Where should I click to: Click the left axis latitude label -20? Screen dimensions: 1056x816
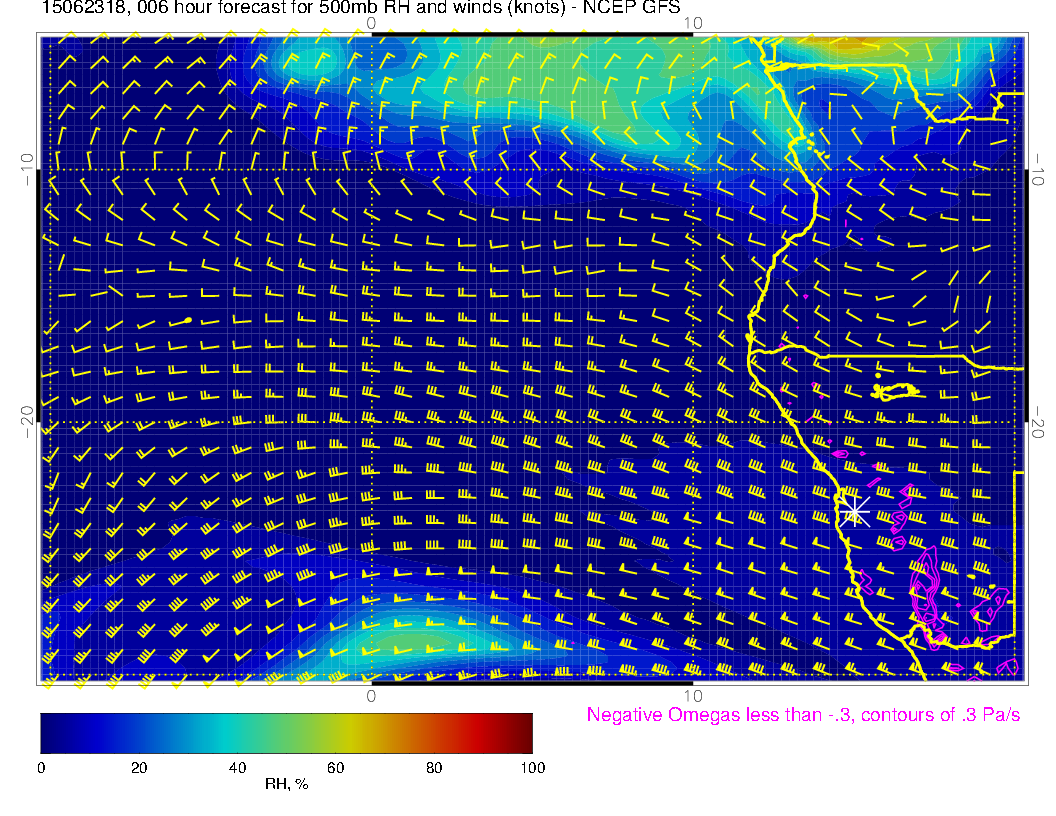point(27,421)
